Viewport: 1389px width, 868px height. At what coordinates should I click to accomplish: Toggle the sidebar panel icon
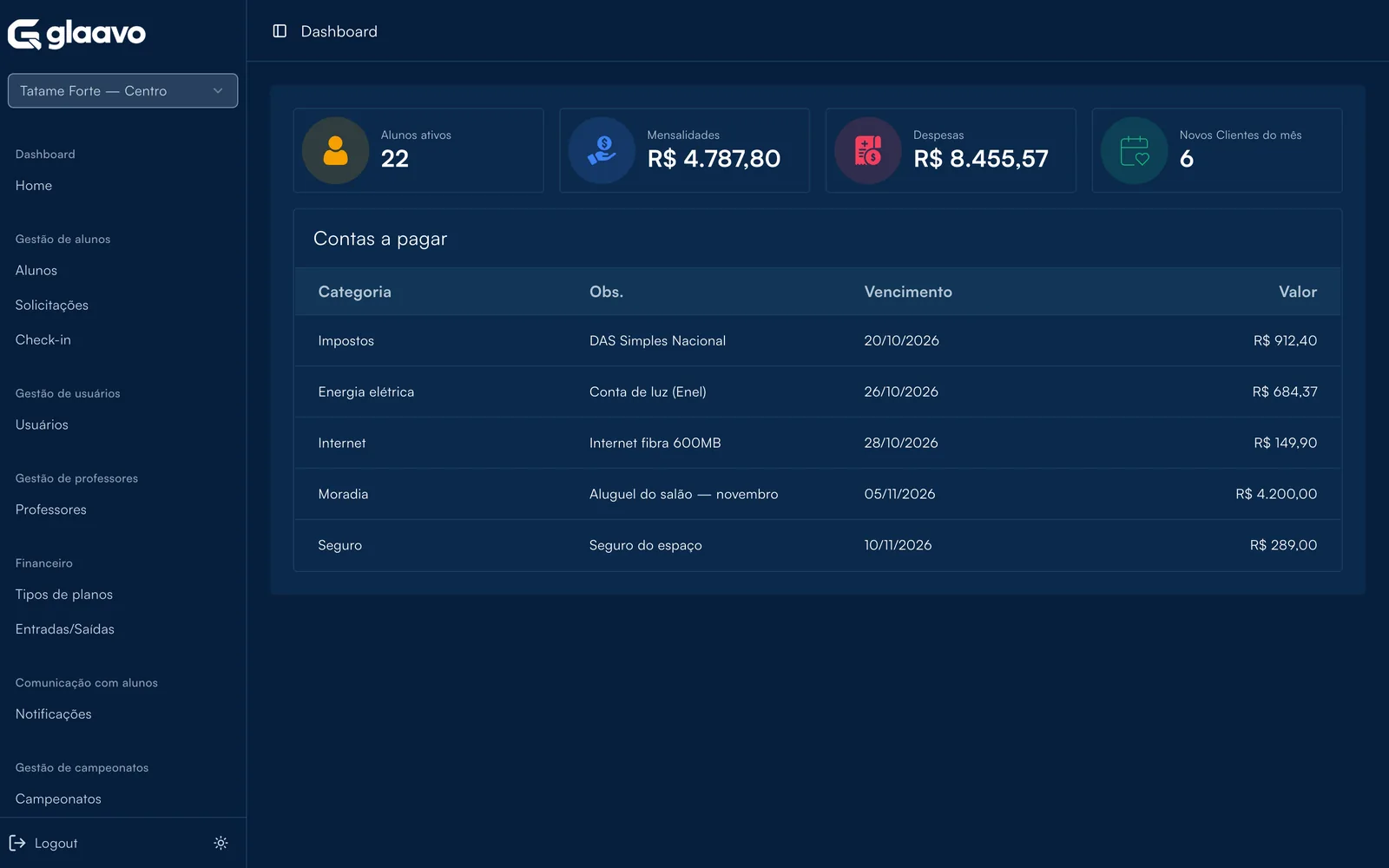pos(280,31)
